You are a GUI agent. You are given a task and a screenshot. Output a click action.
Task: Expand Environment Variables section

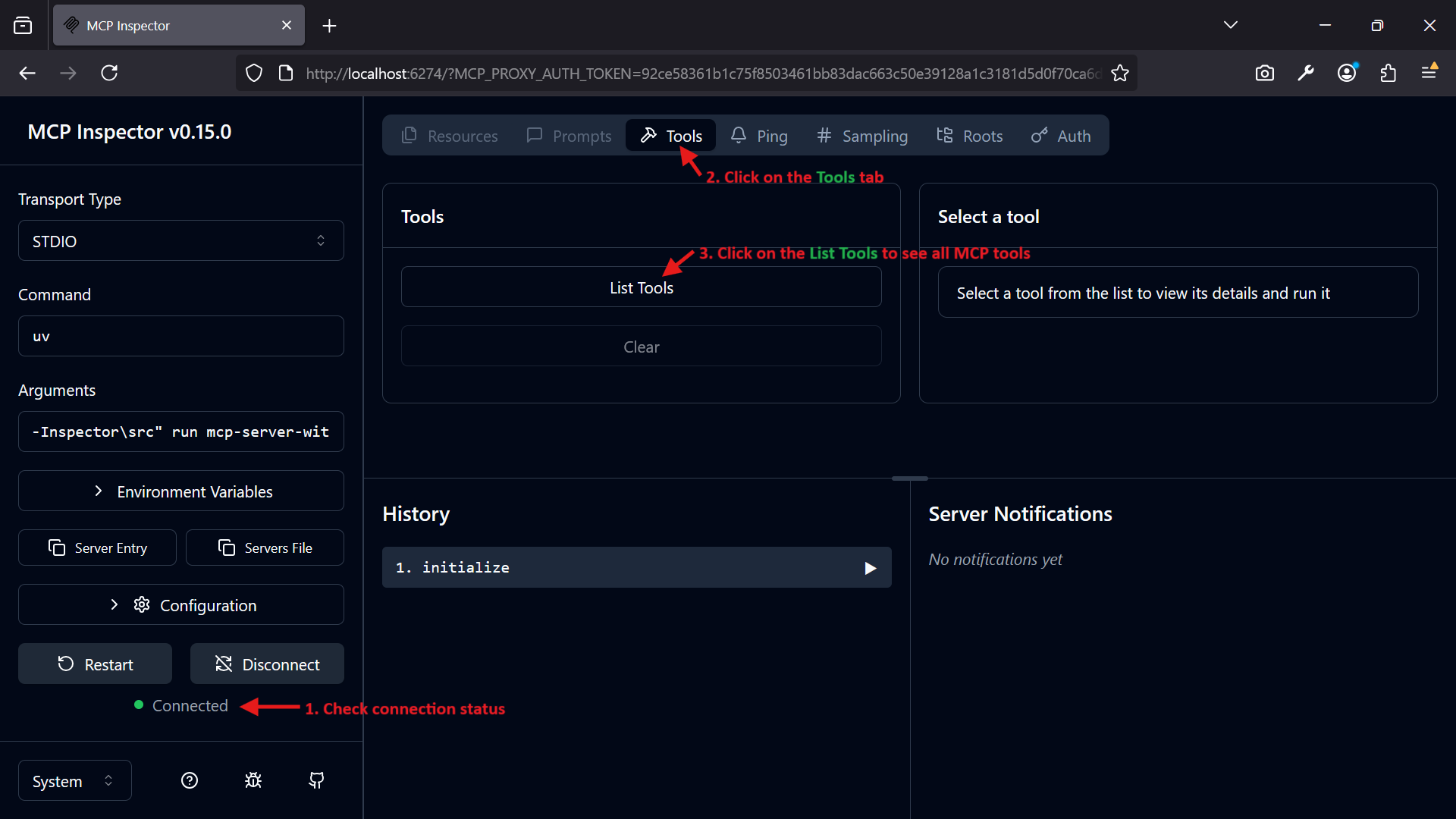tap(181, 491)
